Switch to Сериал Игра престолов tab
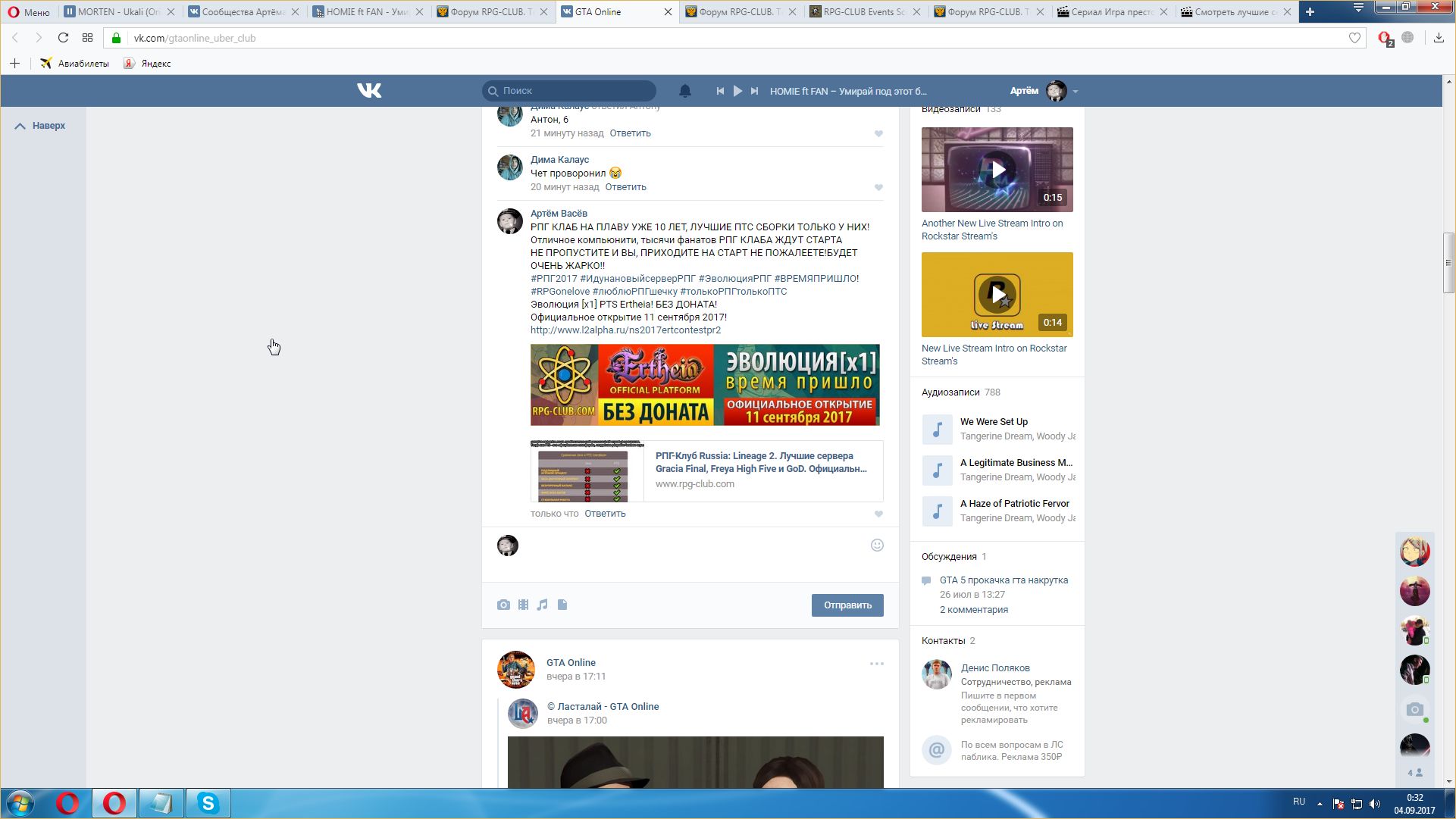This screenshot has height=819, width=1456. pyautogui.click(x=1113, y=12)
